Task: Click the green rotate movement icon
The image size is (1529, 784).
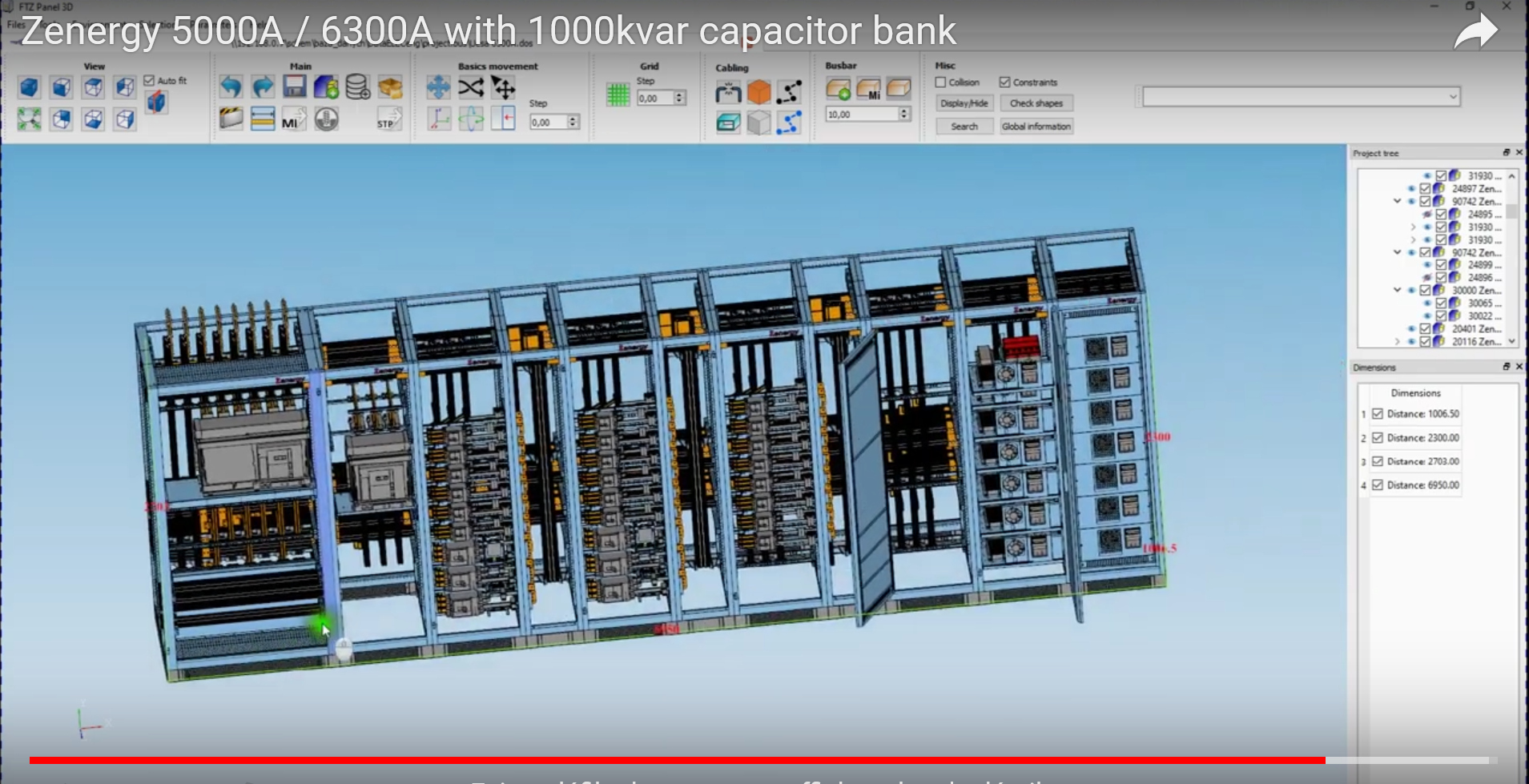Action: click(x=471, y=119)
